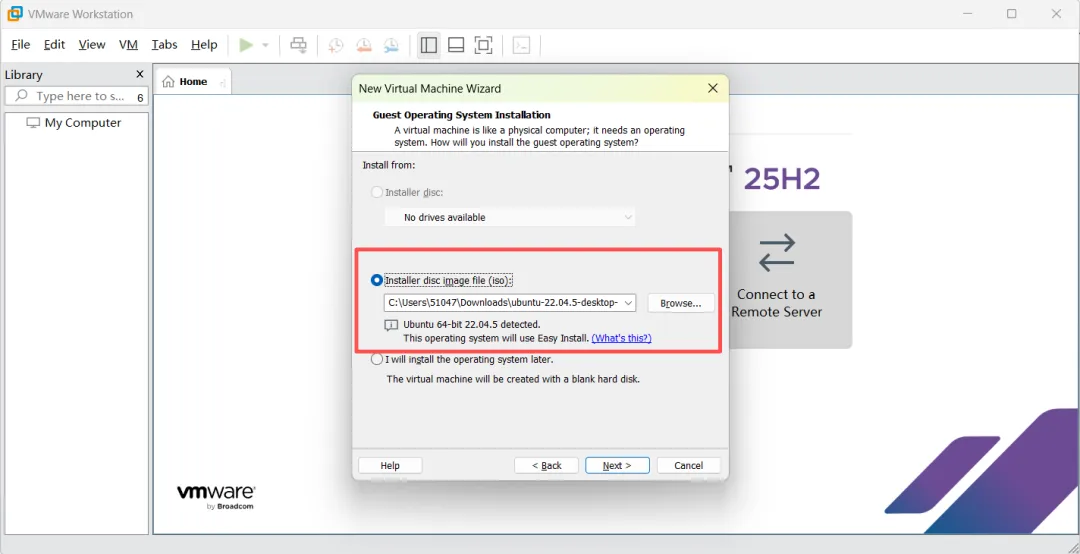
Task: Open the View menu
Action: tap(92, 45)
